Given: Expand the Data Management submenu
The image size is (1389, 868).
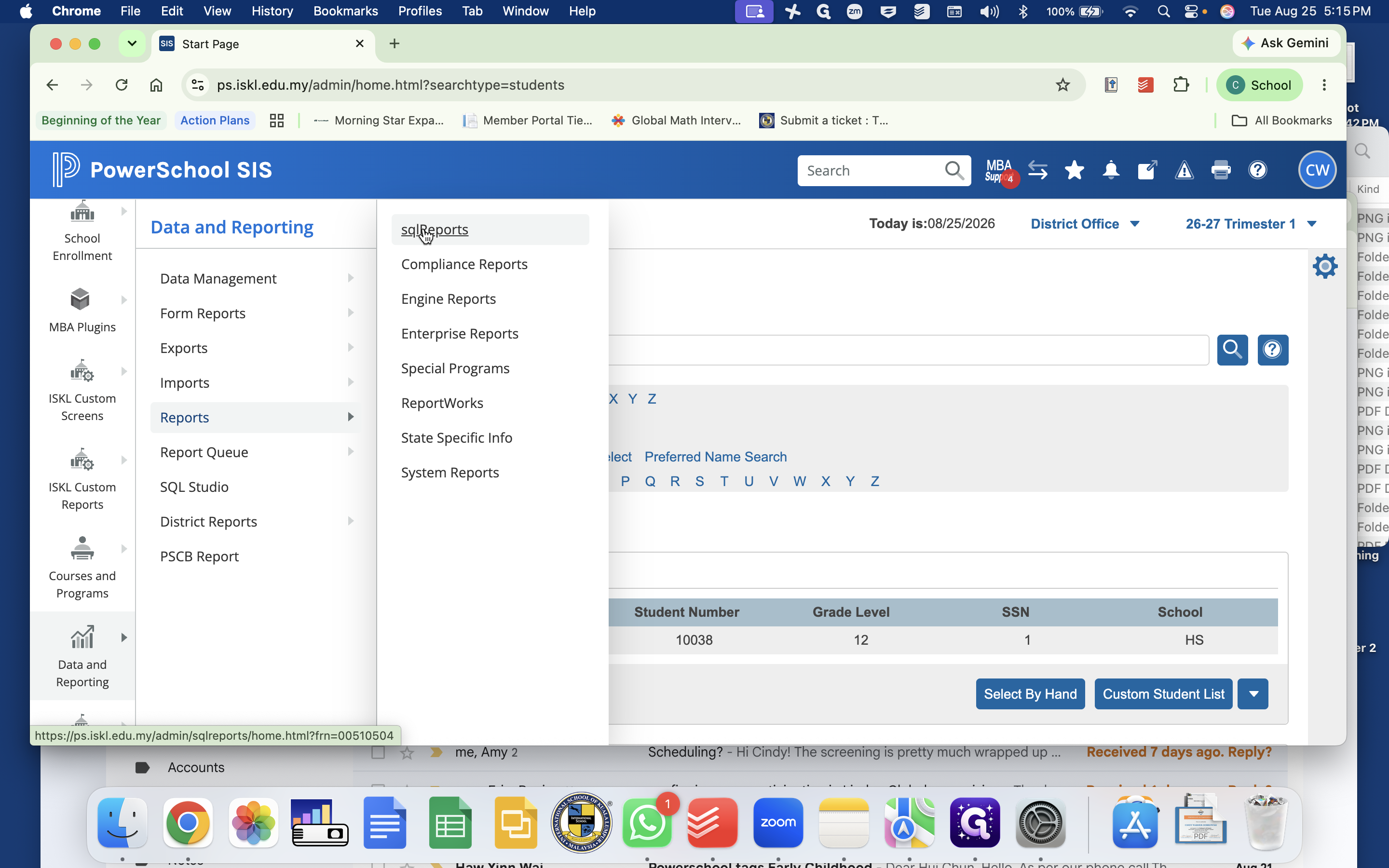Looking at the screenshot, I should (x=256, y=278).
